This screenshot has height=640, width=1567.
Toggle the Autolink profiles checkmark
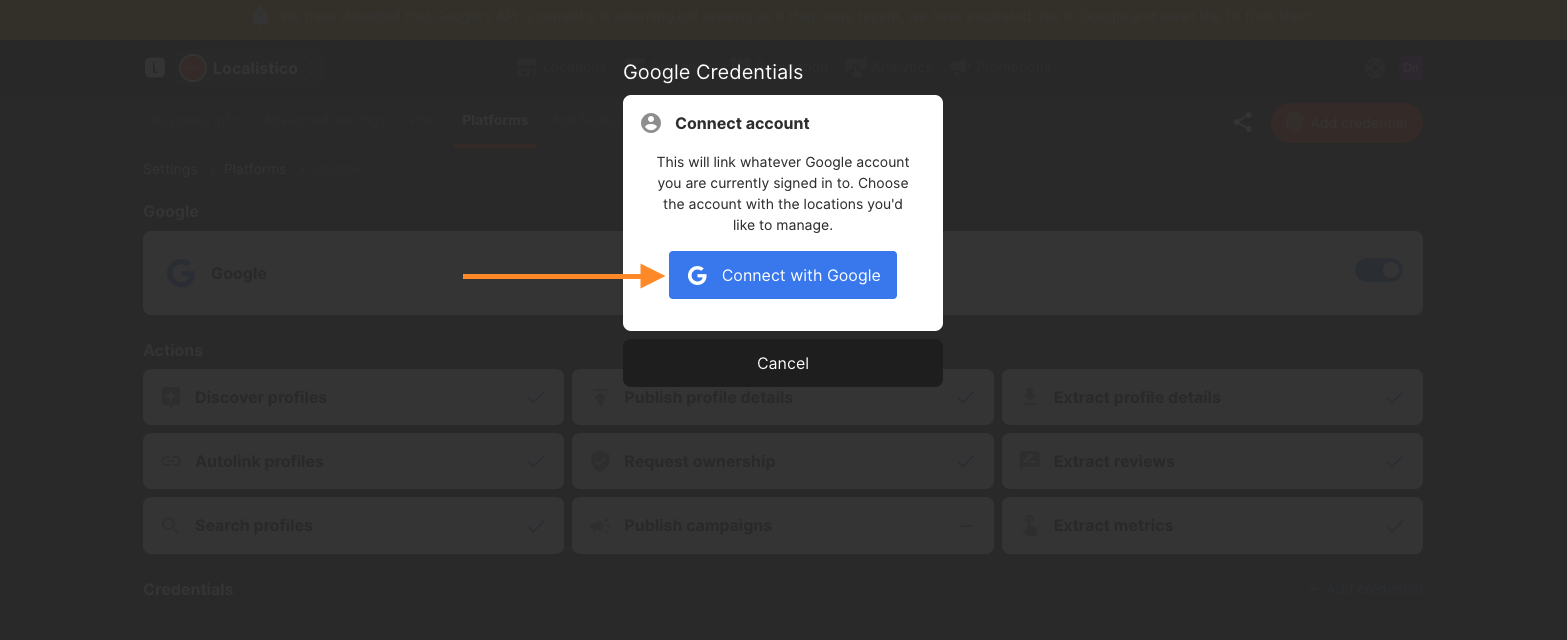[x=536, y=461]
